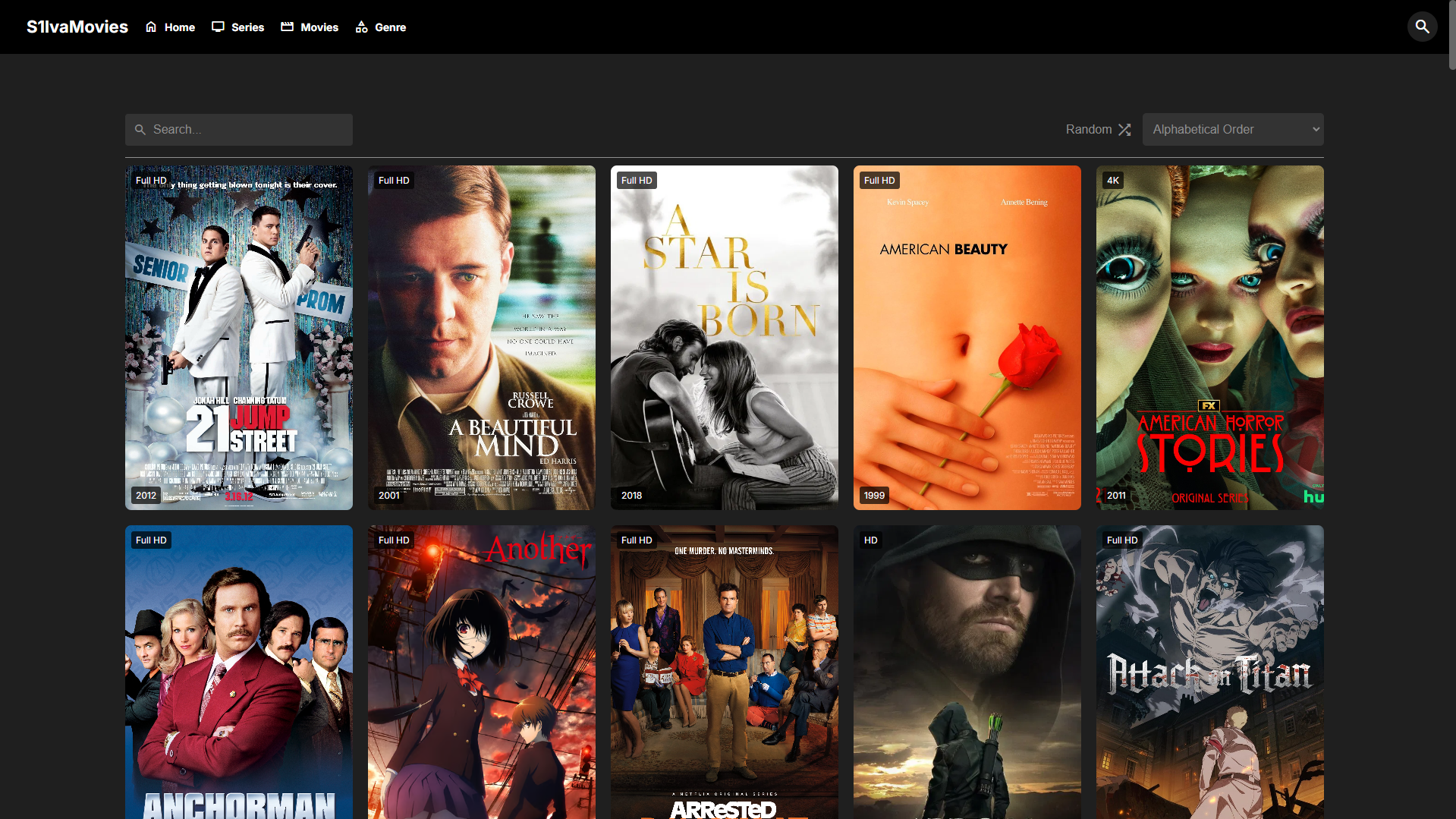
Task: Select the A Beautiful Mind poster
Action: pyautogui.click(x=482, y=337)
